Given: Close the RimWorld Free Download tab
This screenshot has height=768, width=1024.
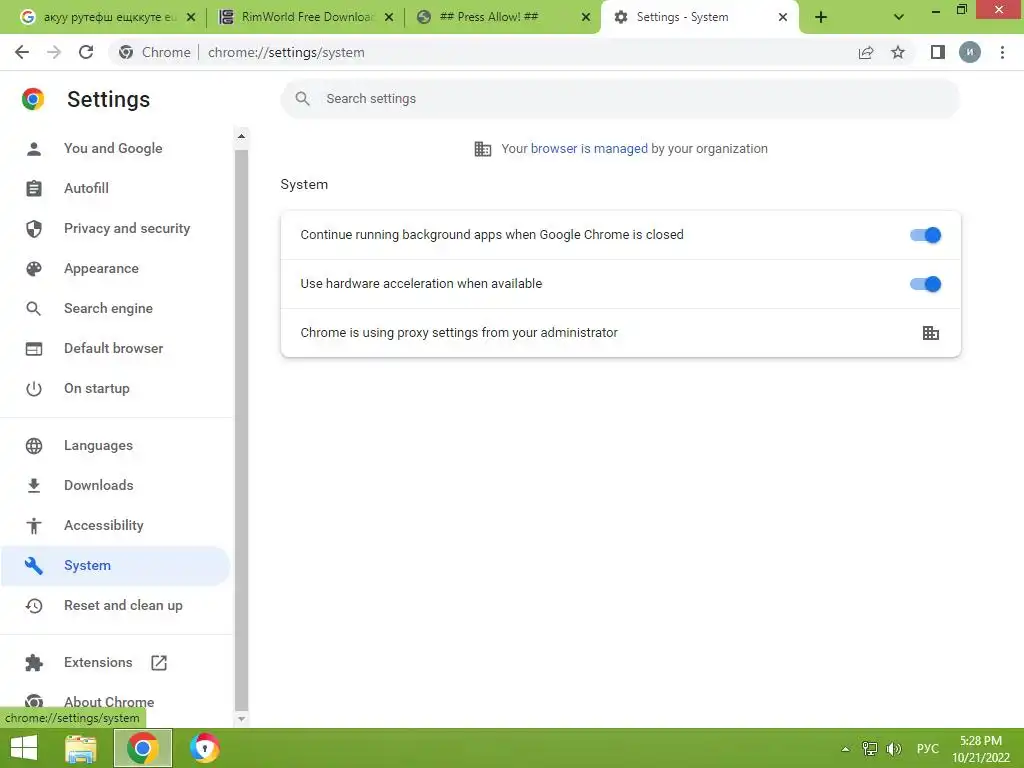Looking at the screenshot, I should tap(389, 17).
